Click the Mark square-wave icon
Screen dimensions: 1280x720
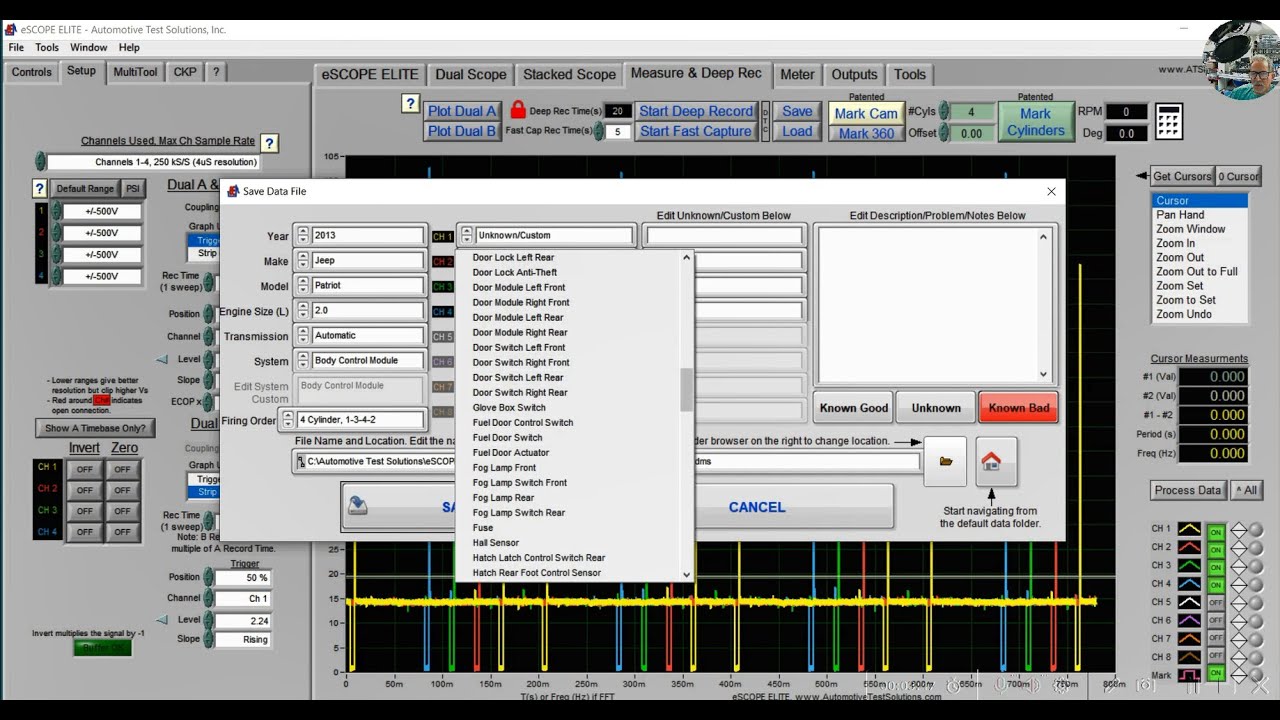(1189, 675)
